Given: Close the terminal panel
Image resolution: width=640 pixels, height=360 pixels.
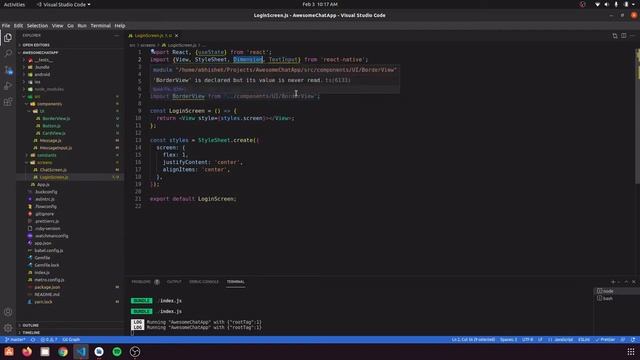Looking at the screenshot, I should click(x=634, y=282).
